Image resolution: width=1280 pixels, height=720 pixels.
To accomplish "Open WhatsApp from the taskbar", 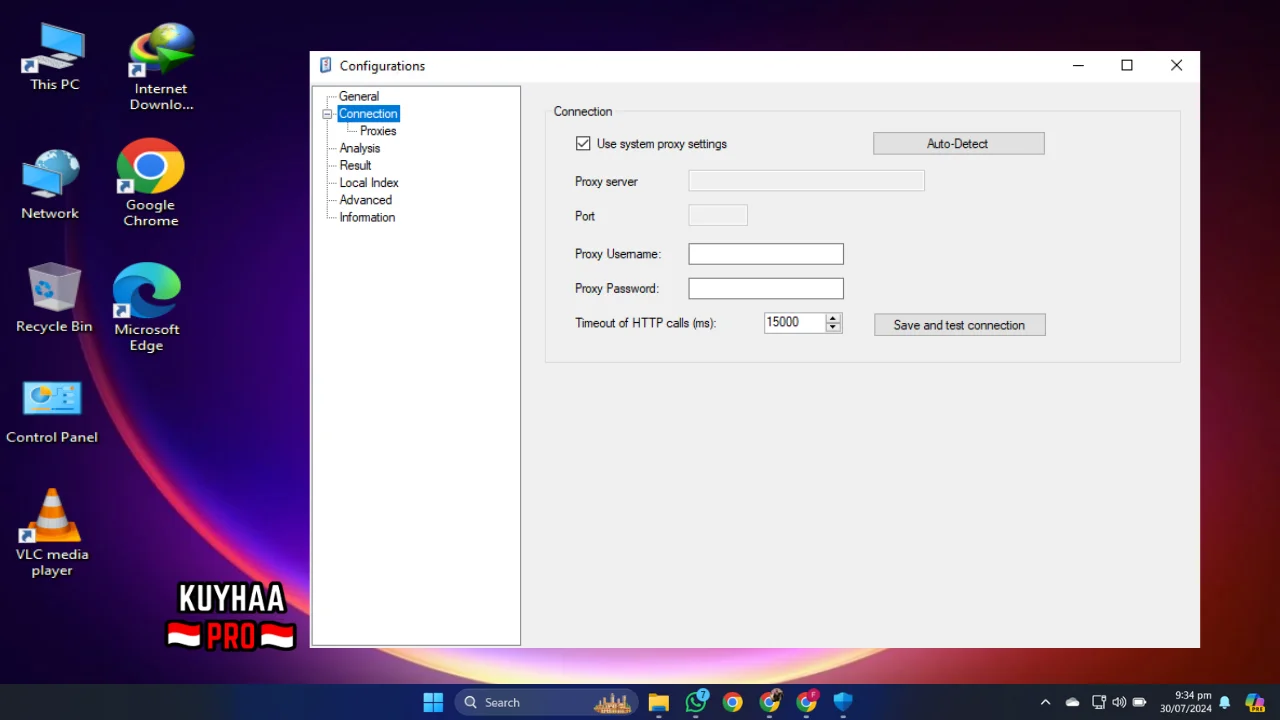I will [696, 702].
